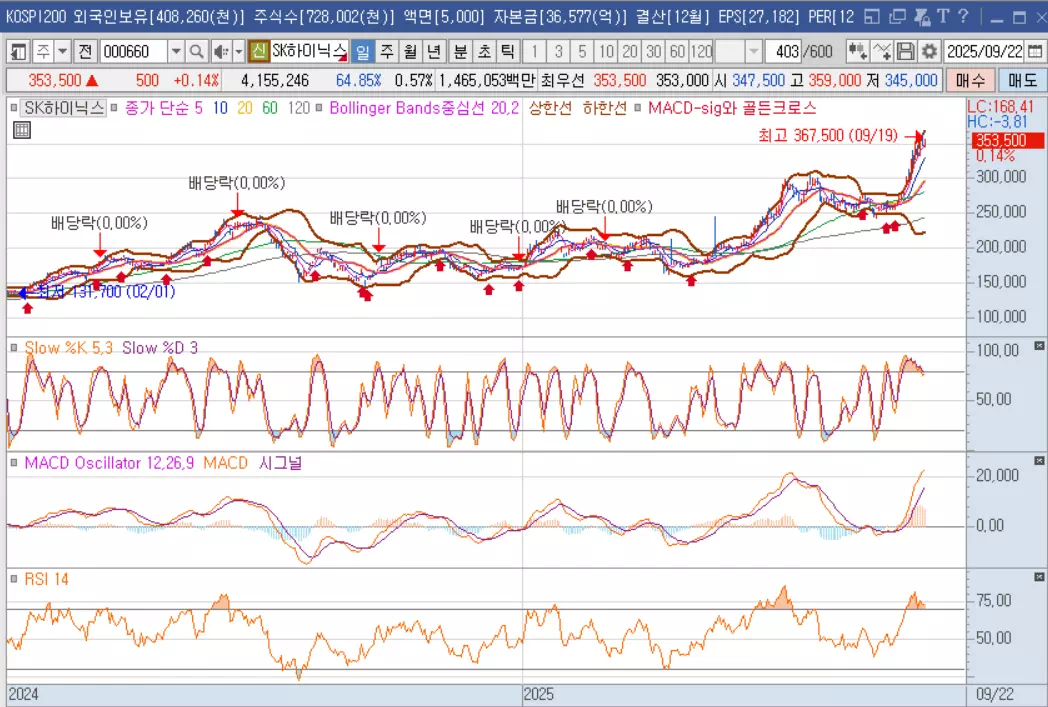Click the title bar duplicate window icon

click(x=897, y=17)
